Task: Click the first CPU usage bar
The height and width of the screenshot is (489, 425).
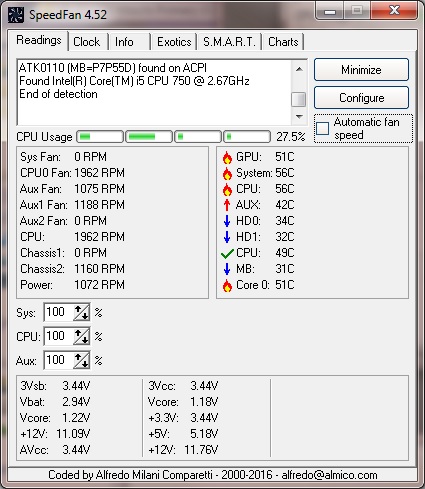Action: pyautogui.click(x=100, y=137)
